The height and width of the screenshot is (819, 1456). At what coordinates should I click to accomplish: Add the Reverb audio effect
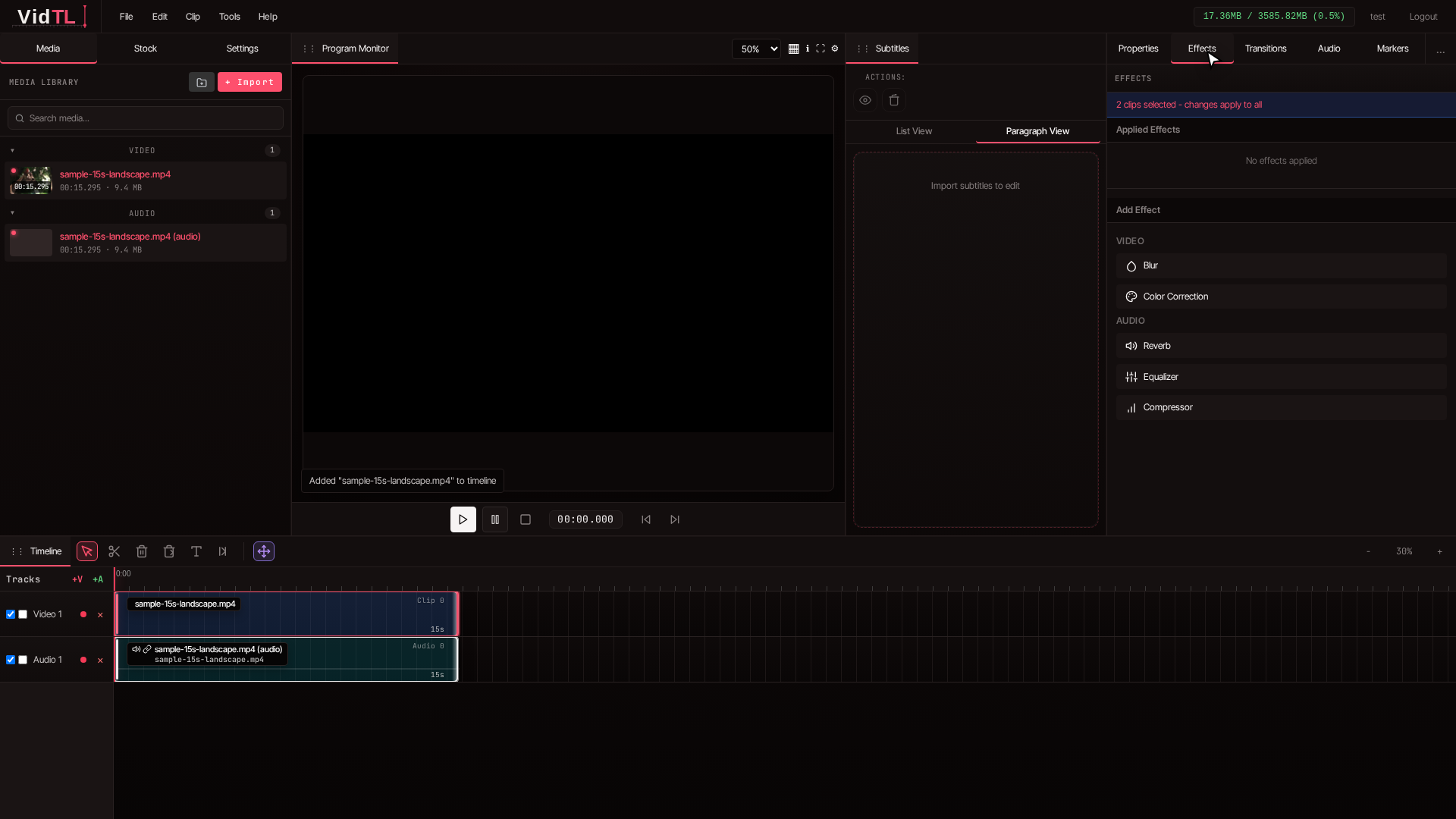pos(1281,346)
